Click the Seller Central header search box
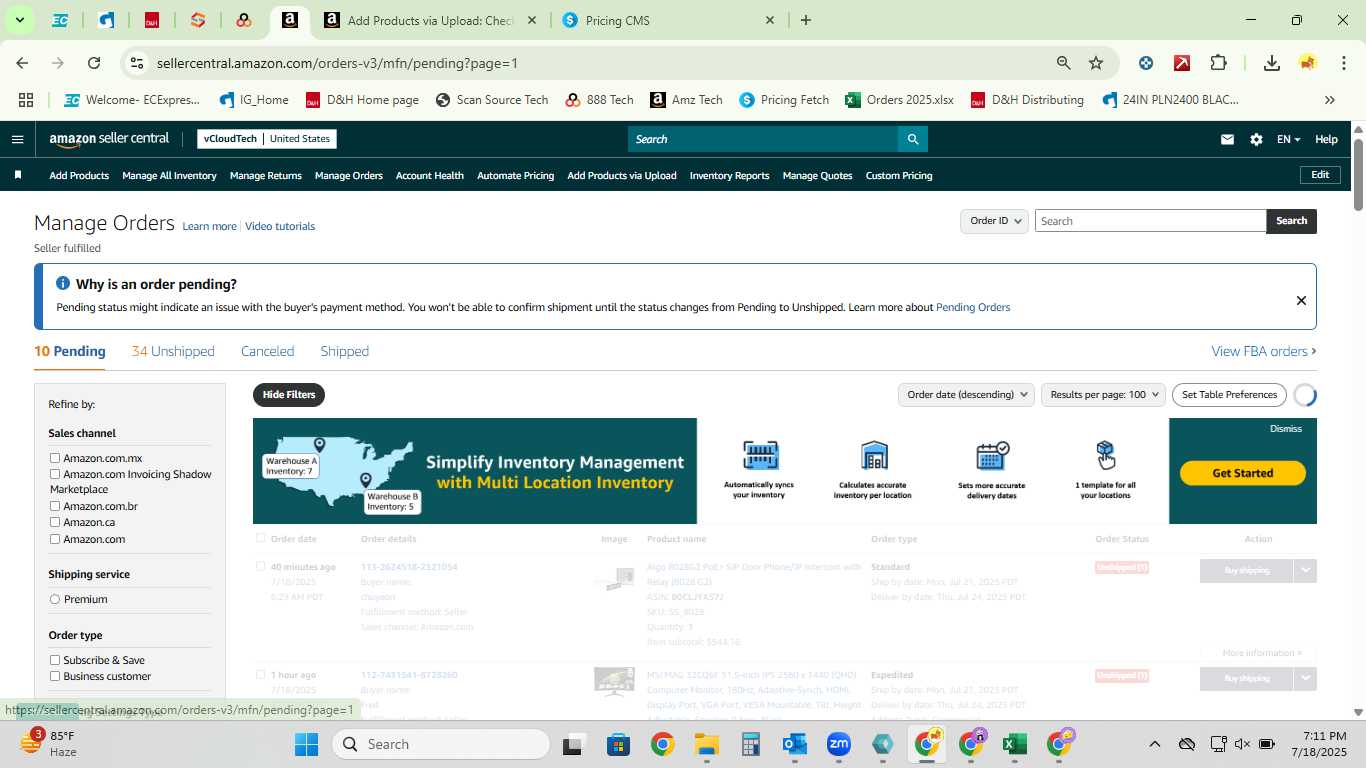 (762, 139)
